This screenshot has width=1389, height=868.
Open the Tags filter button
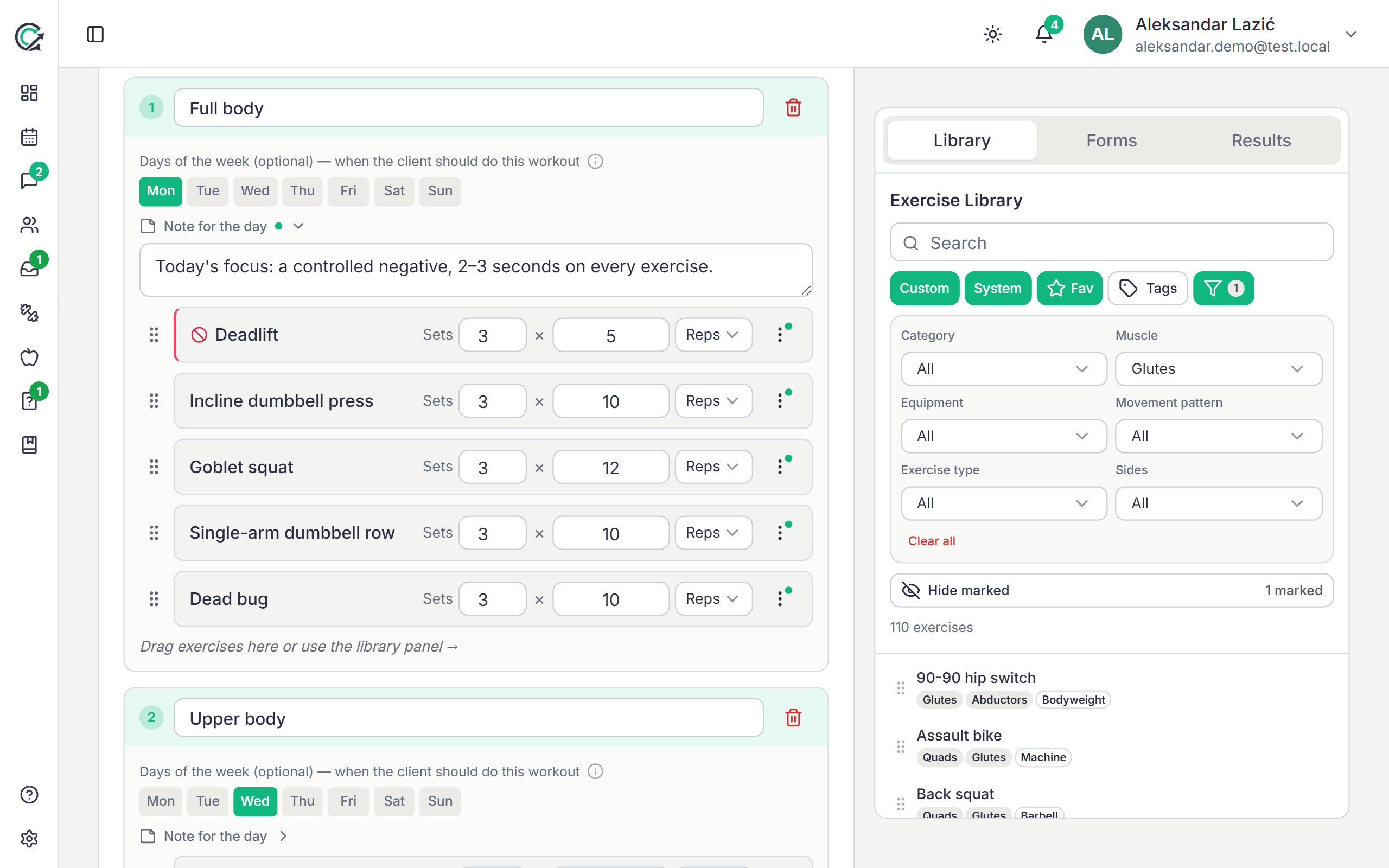1148,288
